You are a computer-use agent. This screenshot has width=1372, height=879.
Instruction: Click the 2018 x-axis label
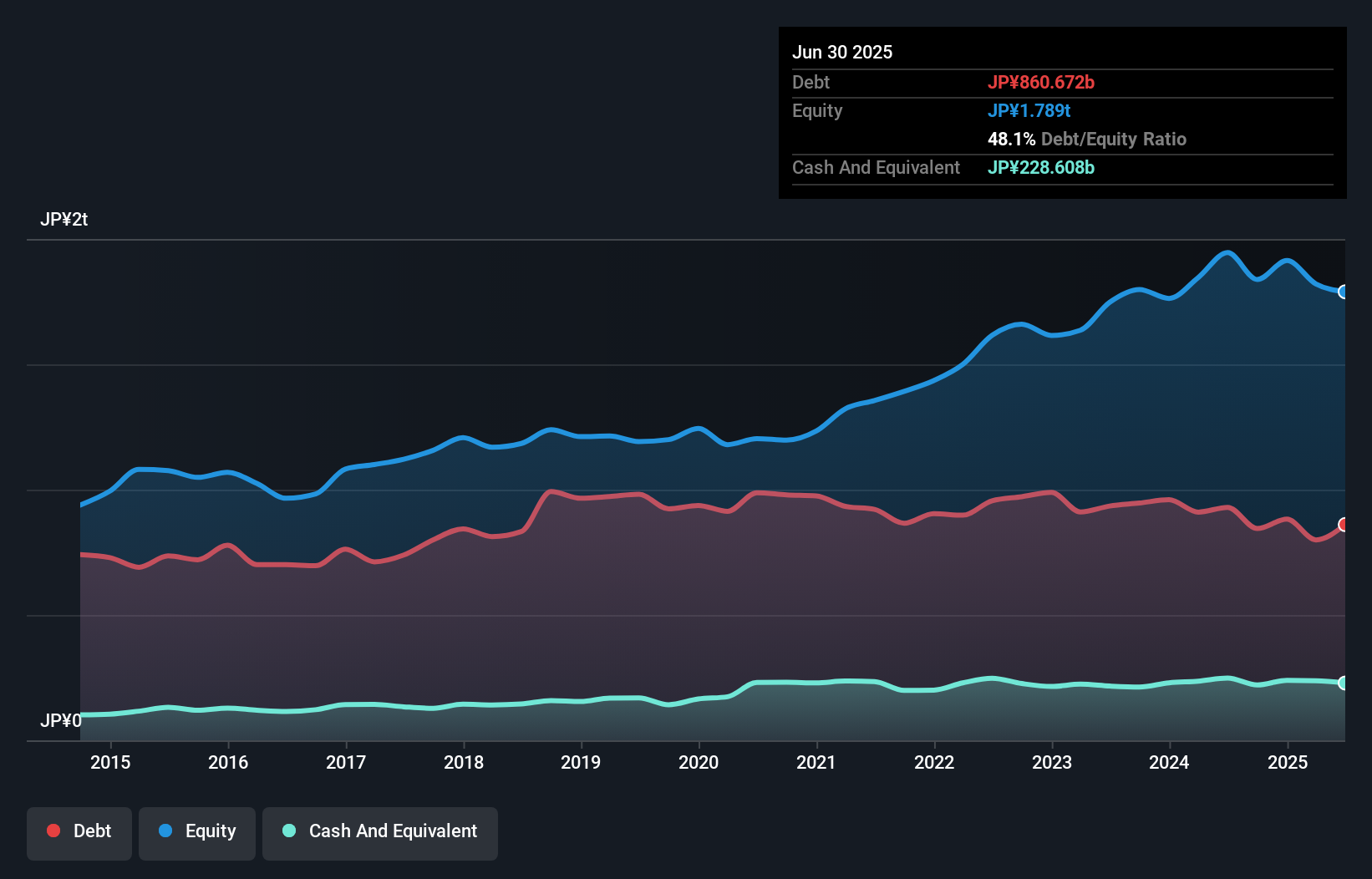464,762
